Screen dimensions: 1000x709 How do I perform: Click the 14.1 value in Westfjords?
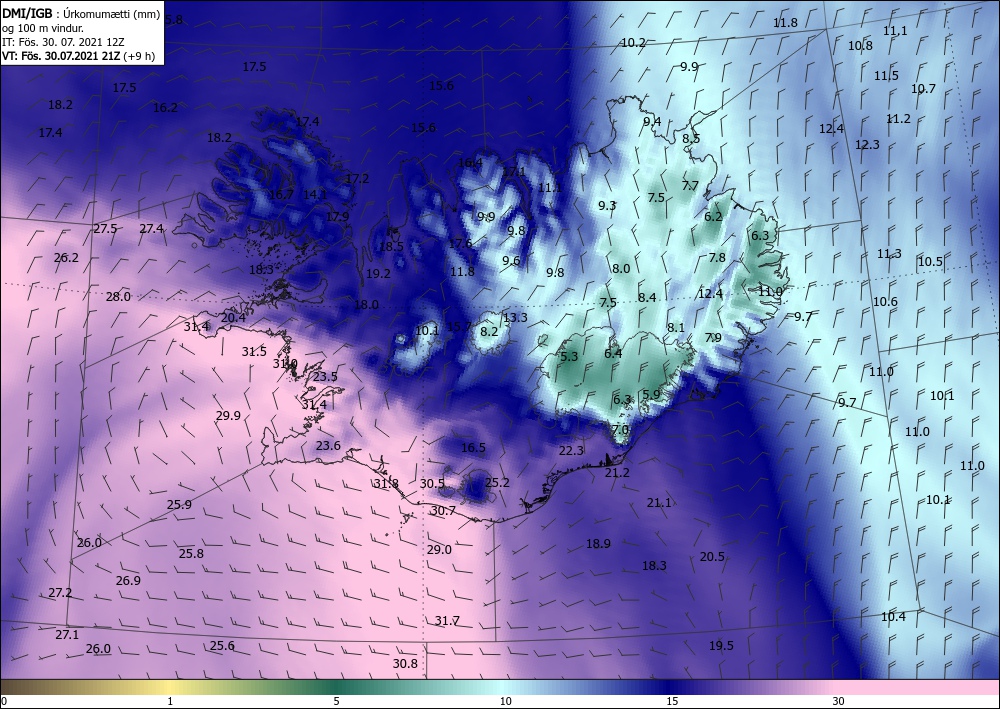(x=314, y=194)
